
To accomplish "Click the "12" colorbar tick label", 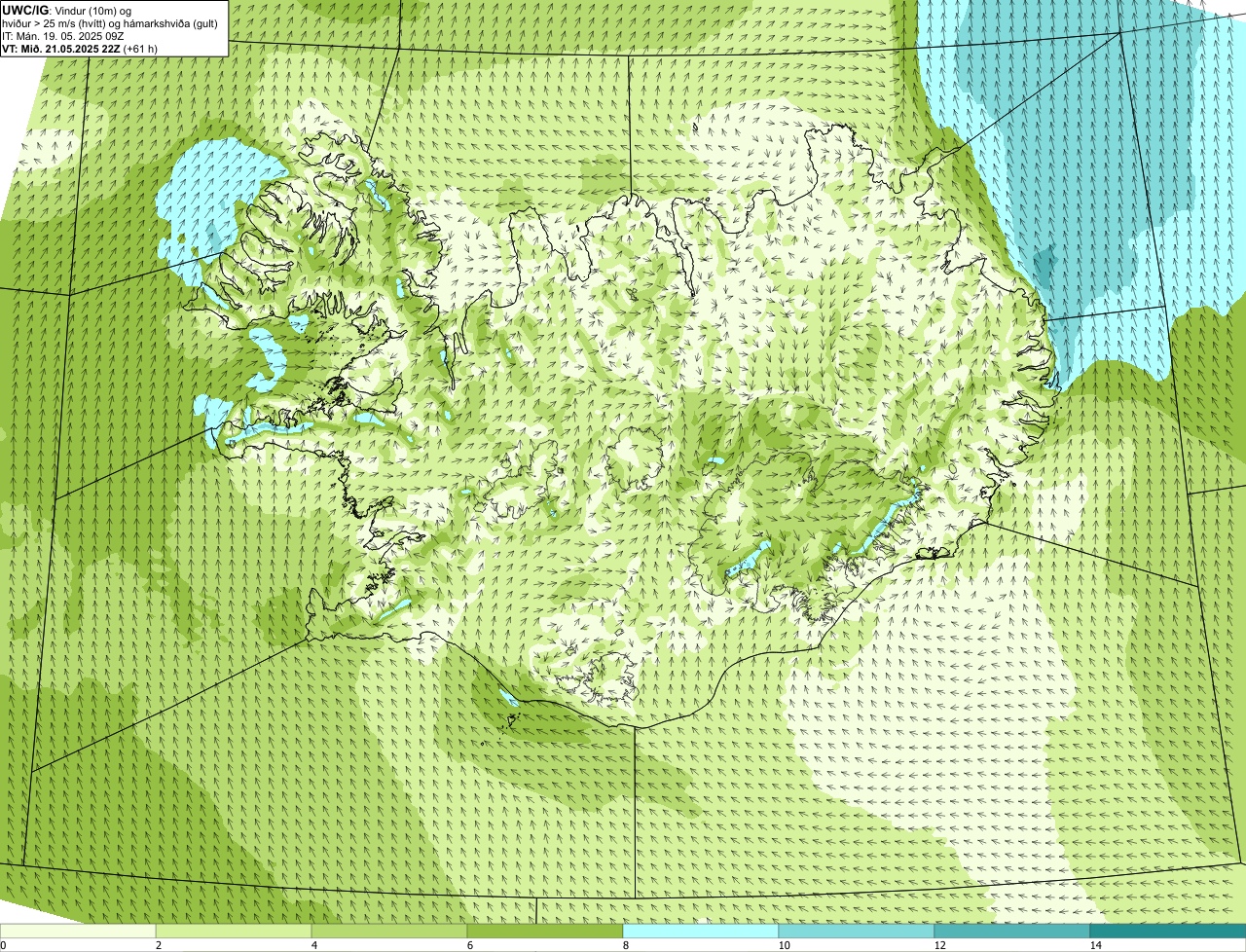I will [939, 945].
